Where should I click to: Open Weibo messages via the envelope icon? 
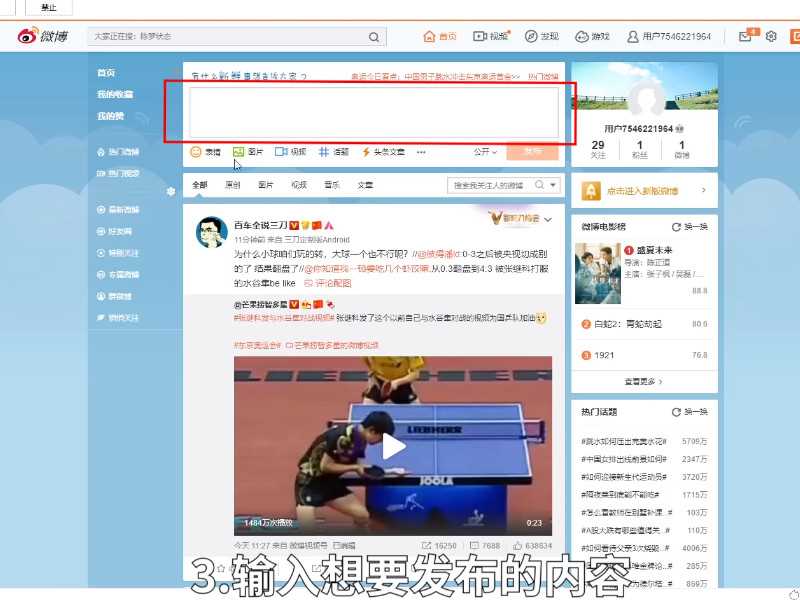click(745, 36)
